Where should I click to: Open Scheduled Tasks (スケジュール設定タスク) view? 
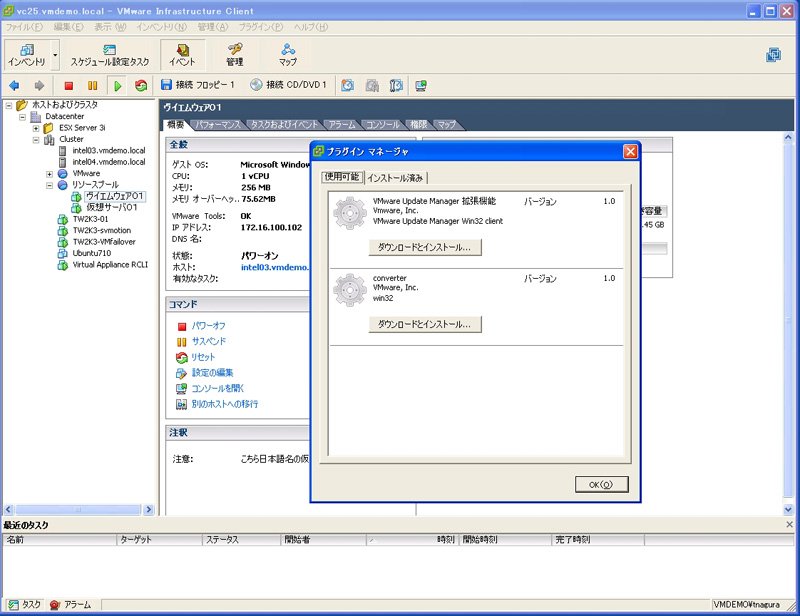pos(109,55)
